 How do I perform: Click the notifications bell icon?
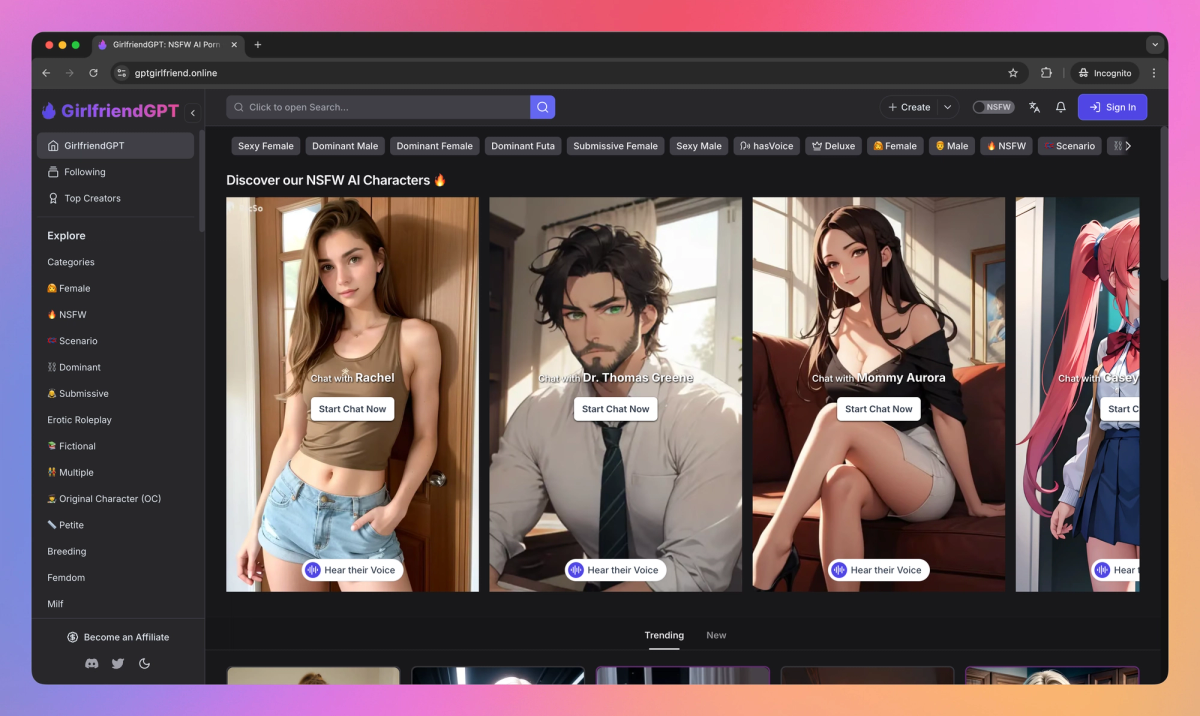coord(1060,107)
